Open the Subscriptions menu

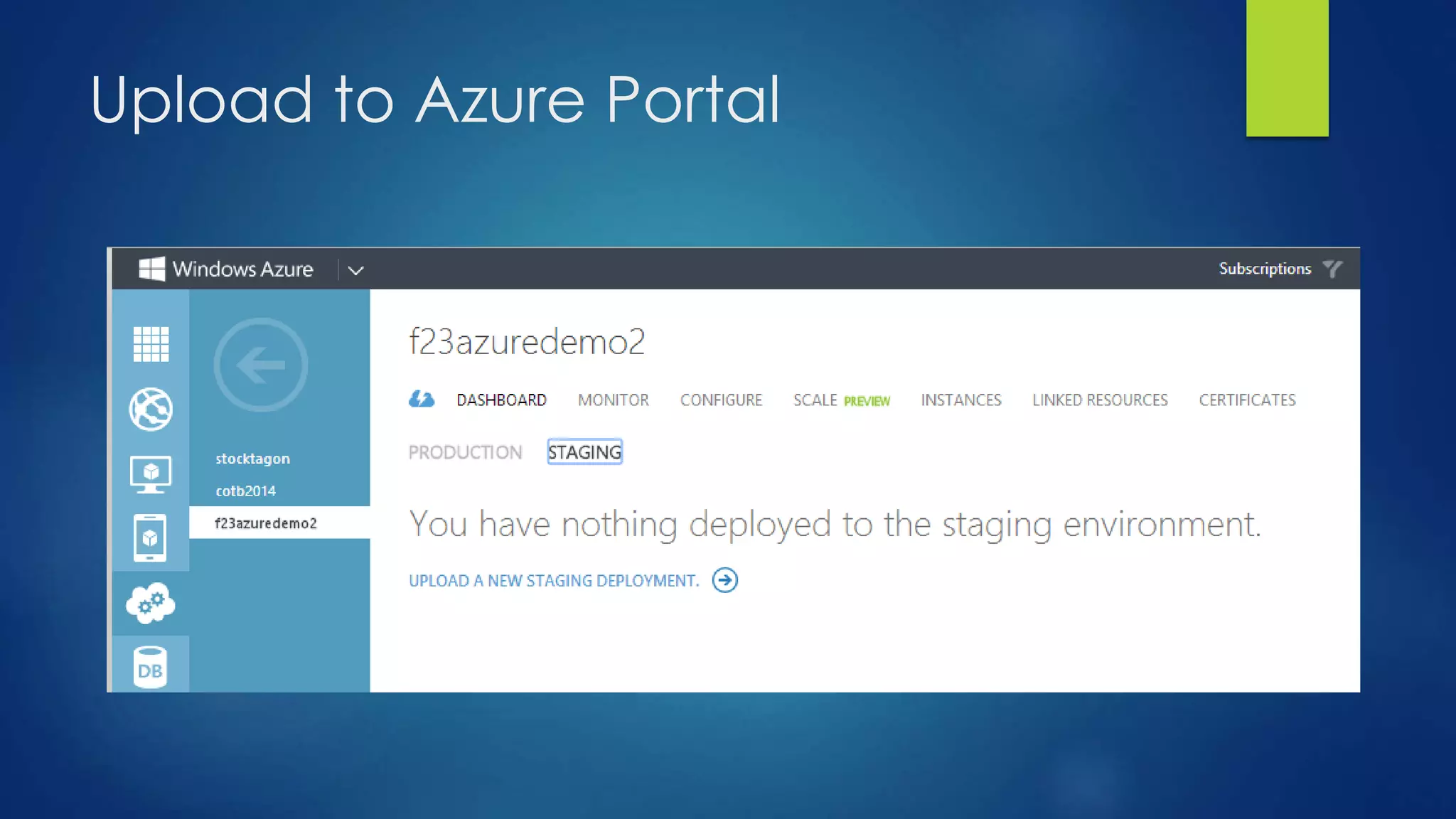pyautogui.click(x=1264, y=269)
